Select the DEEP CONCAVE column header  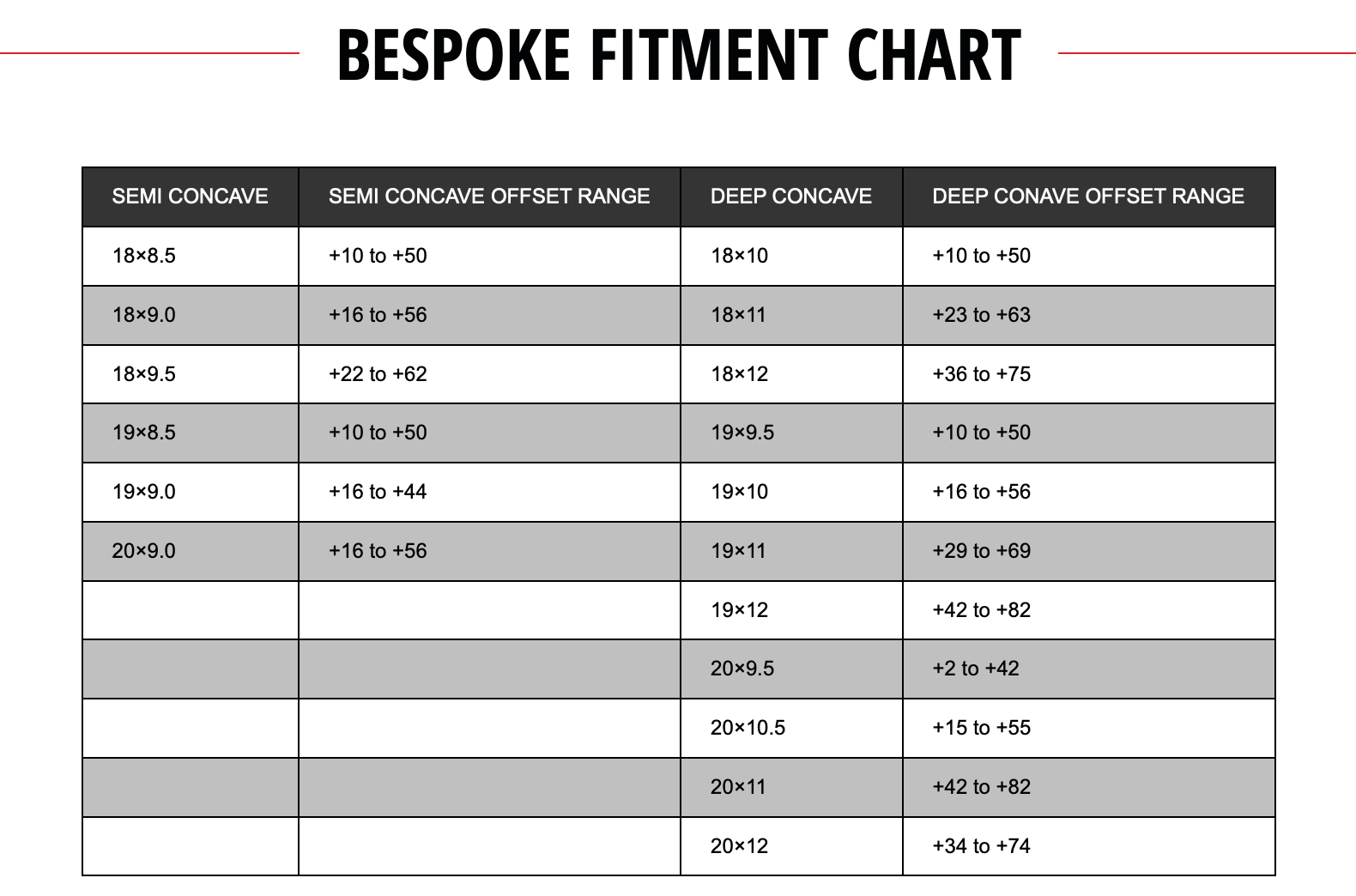[x=790, y=197]
